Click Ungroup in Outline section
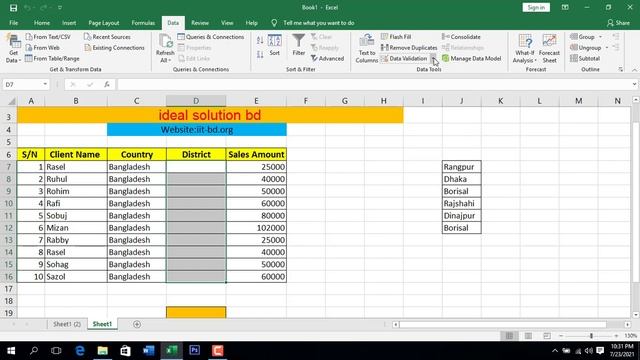Viewport: 640px width, 360px height. 586,48
